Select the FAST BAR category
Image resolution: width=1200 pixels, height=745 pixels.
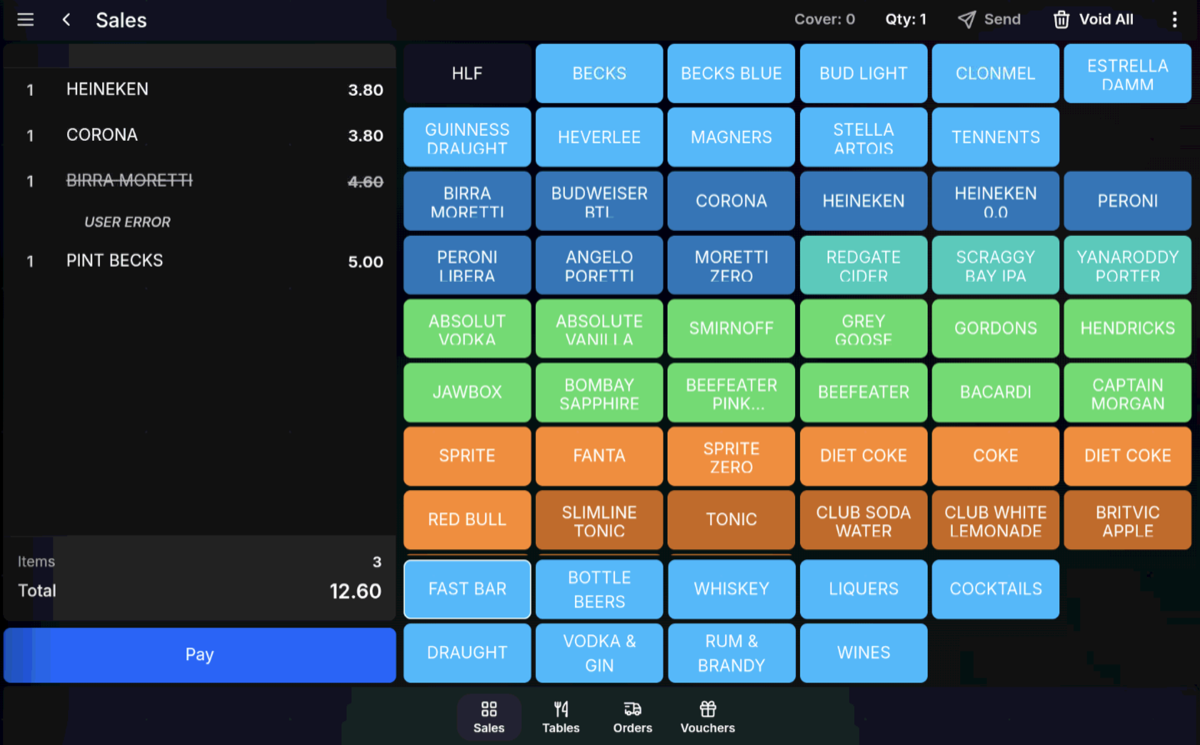point(467,589)
